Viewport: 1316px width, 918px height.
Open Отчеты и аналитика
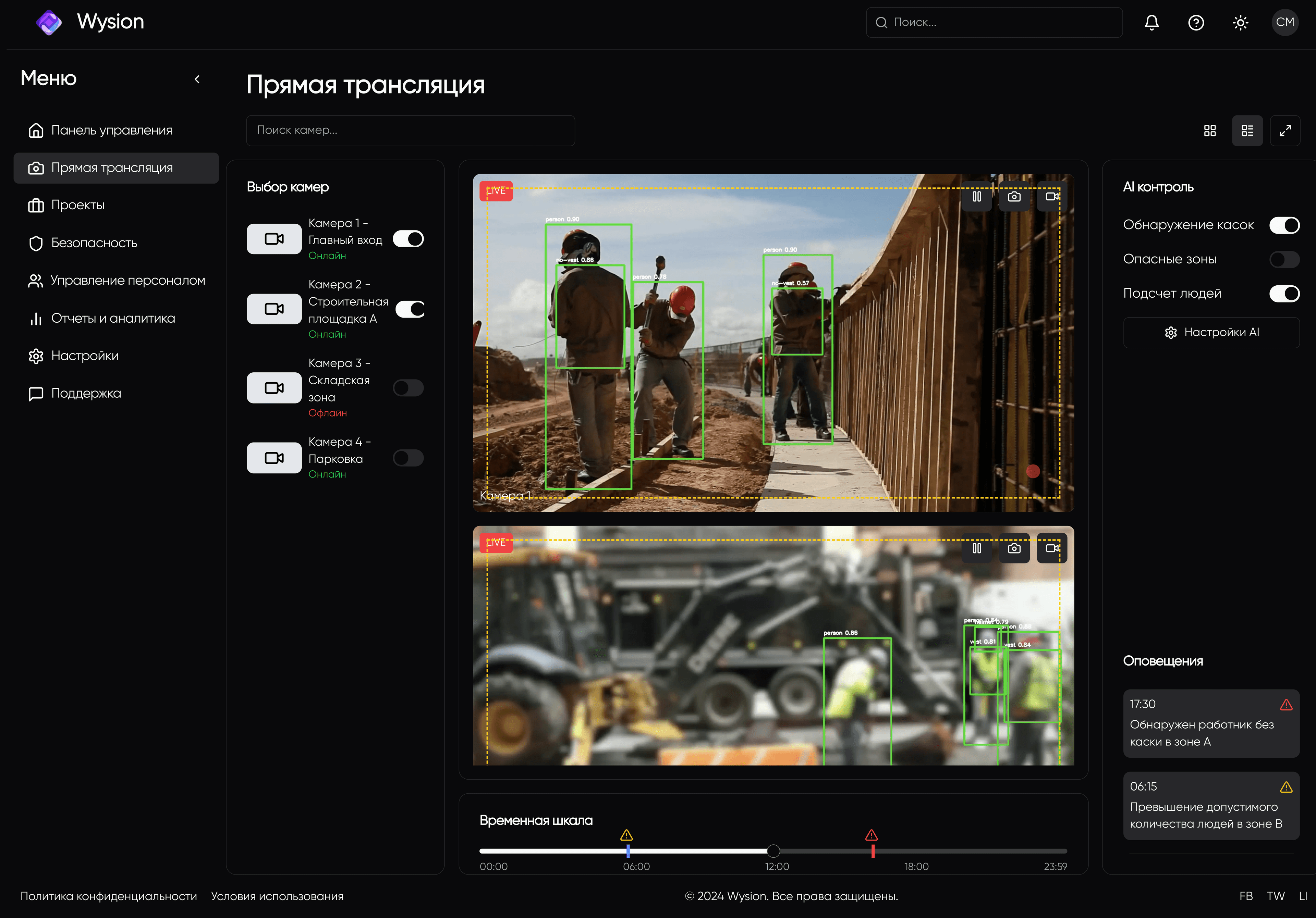pos(117,318)
